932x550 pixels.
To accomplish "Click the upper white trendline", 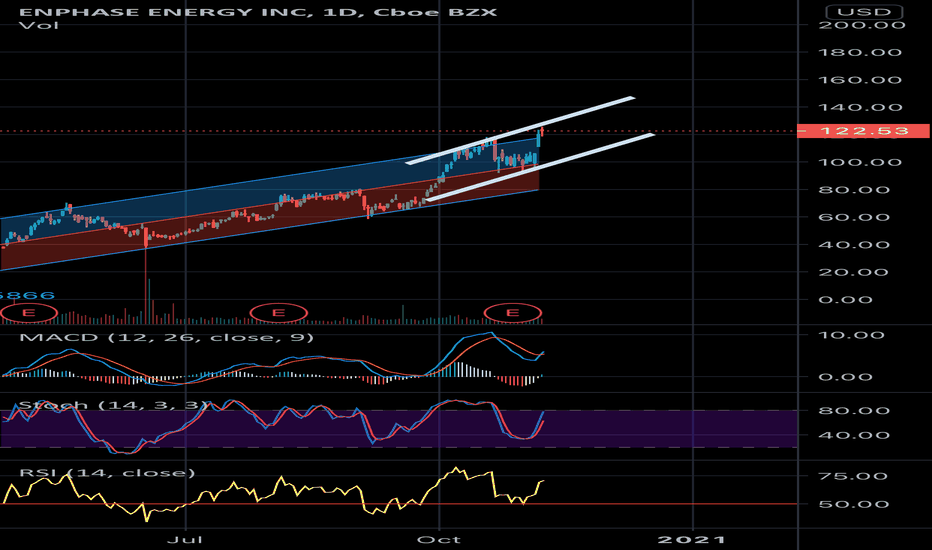I will (x=520, y=130).
